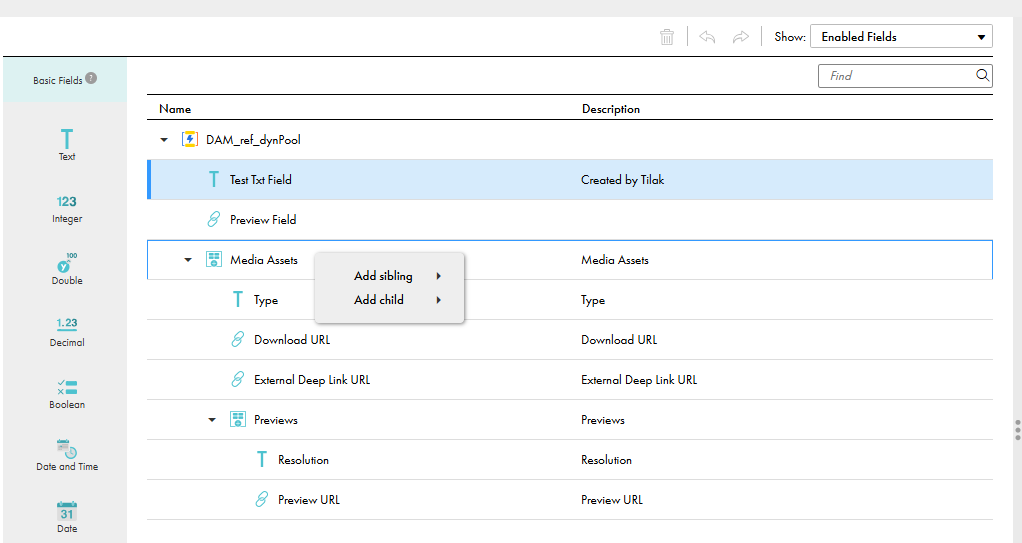This screenshot has width=1022, height=543.
Task: Click the T icon of Test Txt Field
Action: coord(214,179)
